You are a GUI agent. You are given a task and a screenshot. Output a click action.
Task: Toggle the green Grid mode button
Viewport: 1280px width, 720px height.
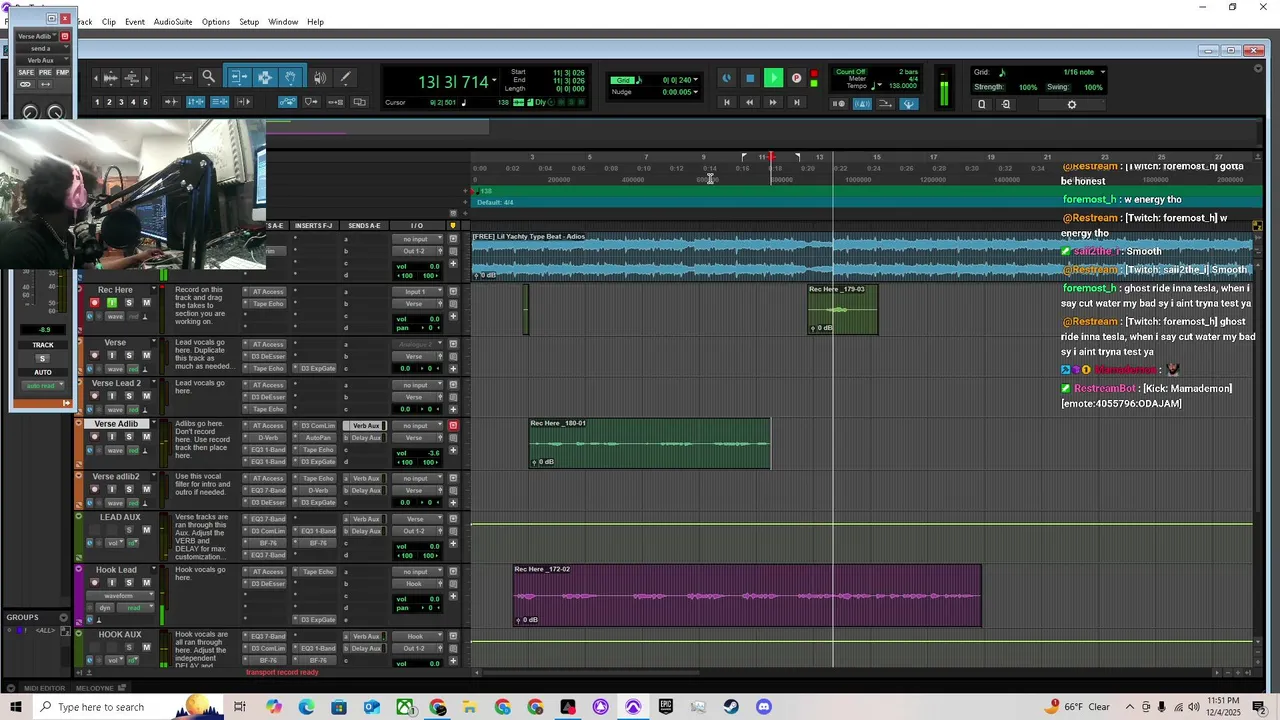(x=624, y=80)
